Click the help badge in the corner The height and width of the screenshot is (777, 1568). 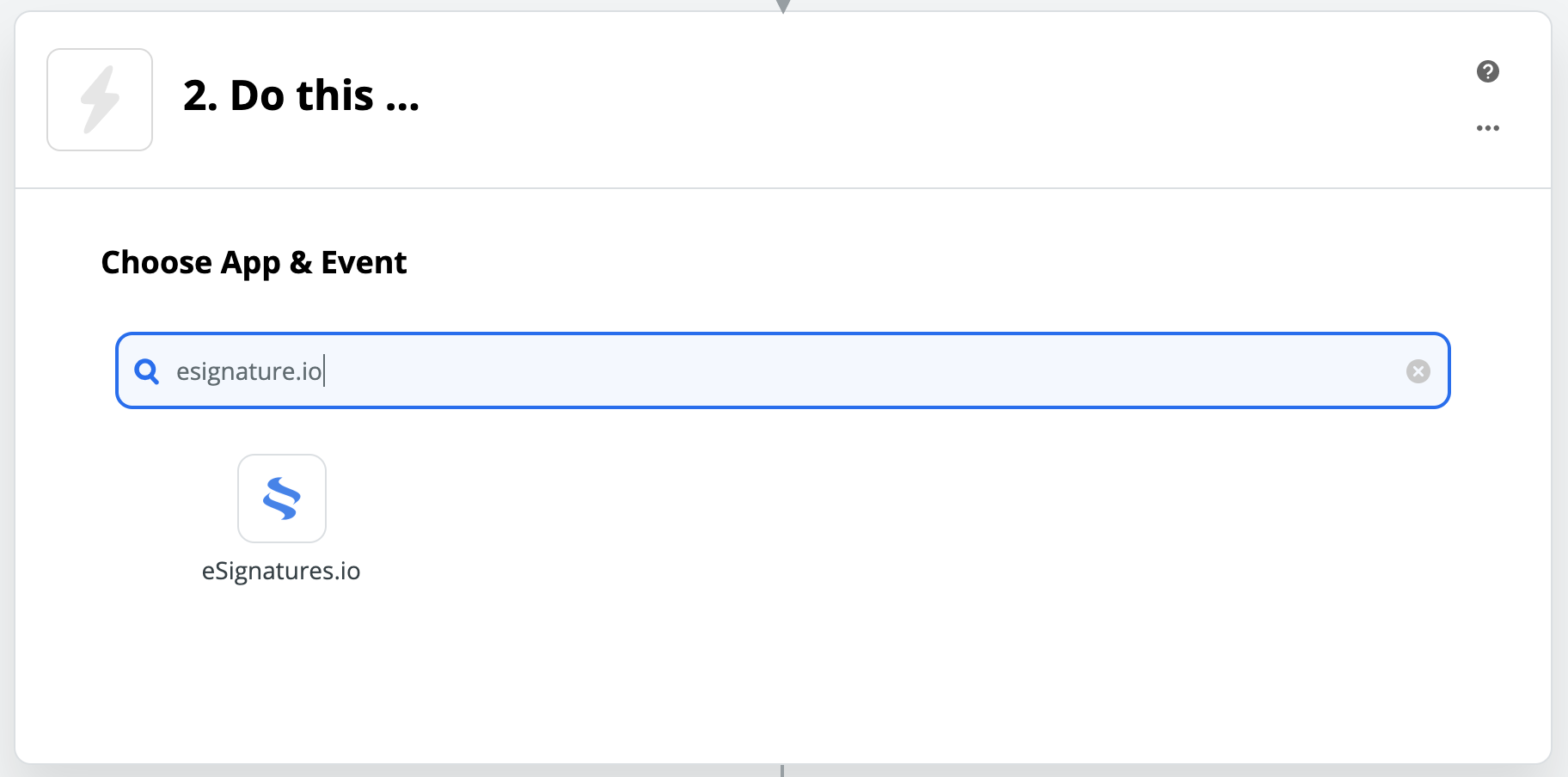point(1487,72)
